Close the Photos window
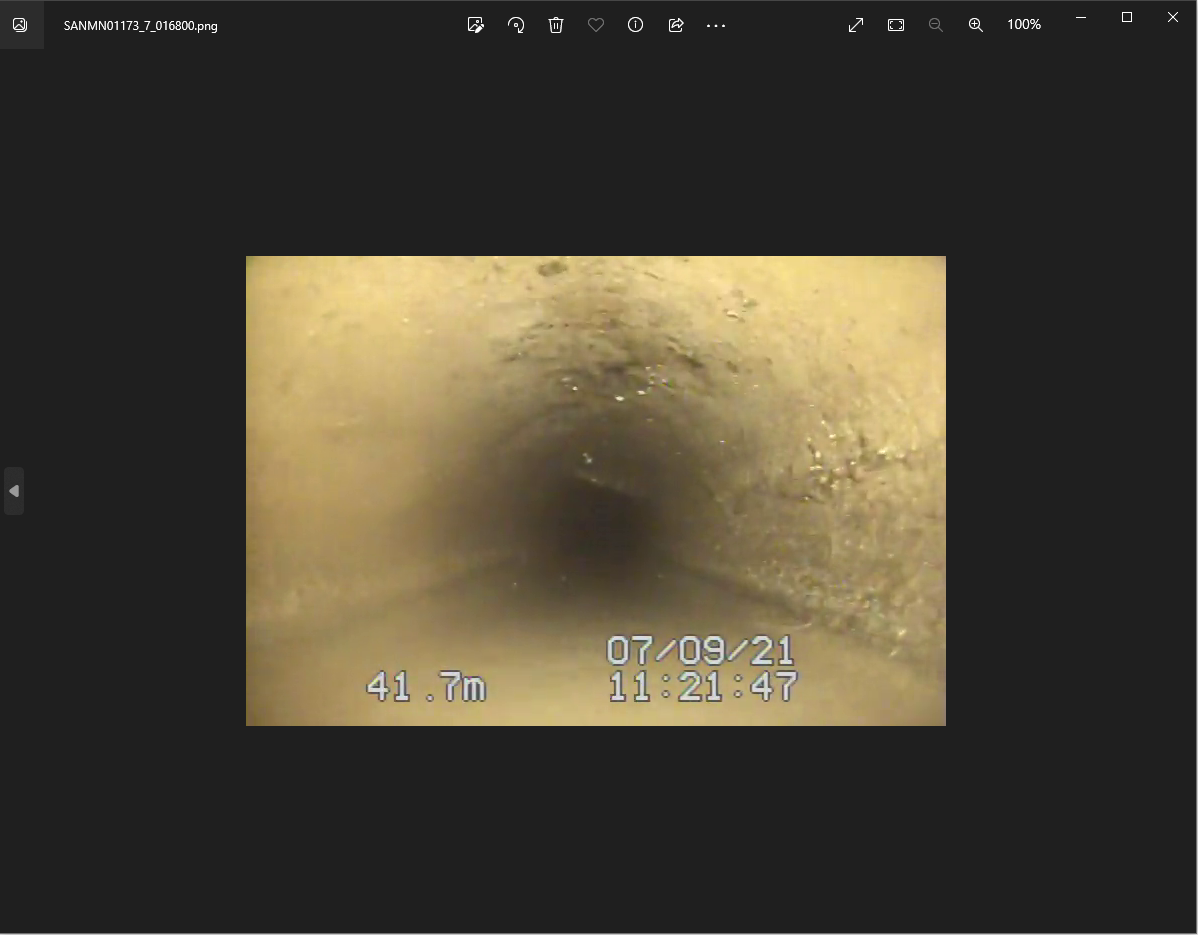1198x935 pixels. [x=1173, y=17]
